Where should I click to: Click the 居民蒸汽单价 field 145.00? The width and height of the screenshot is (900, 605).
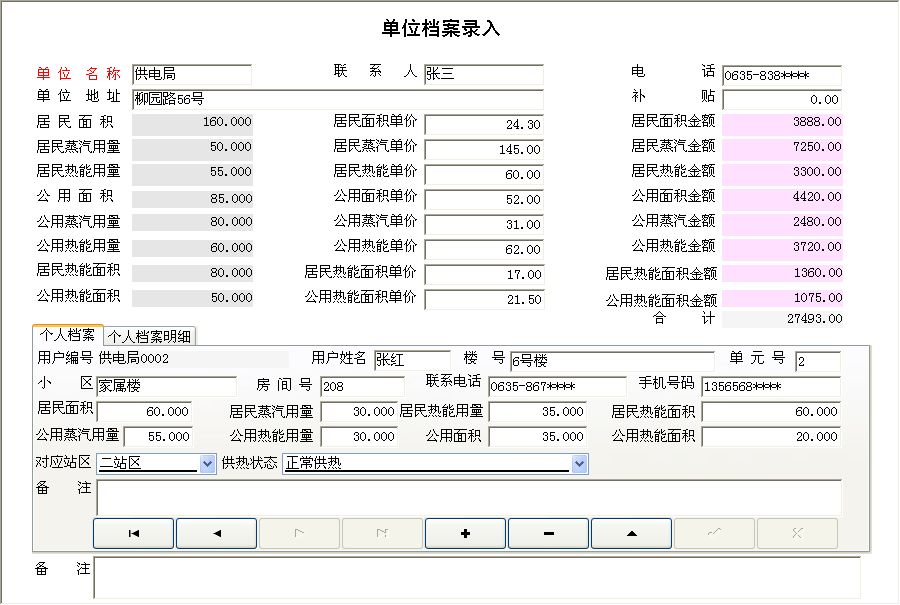(484, 149)
